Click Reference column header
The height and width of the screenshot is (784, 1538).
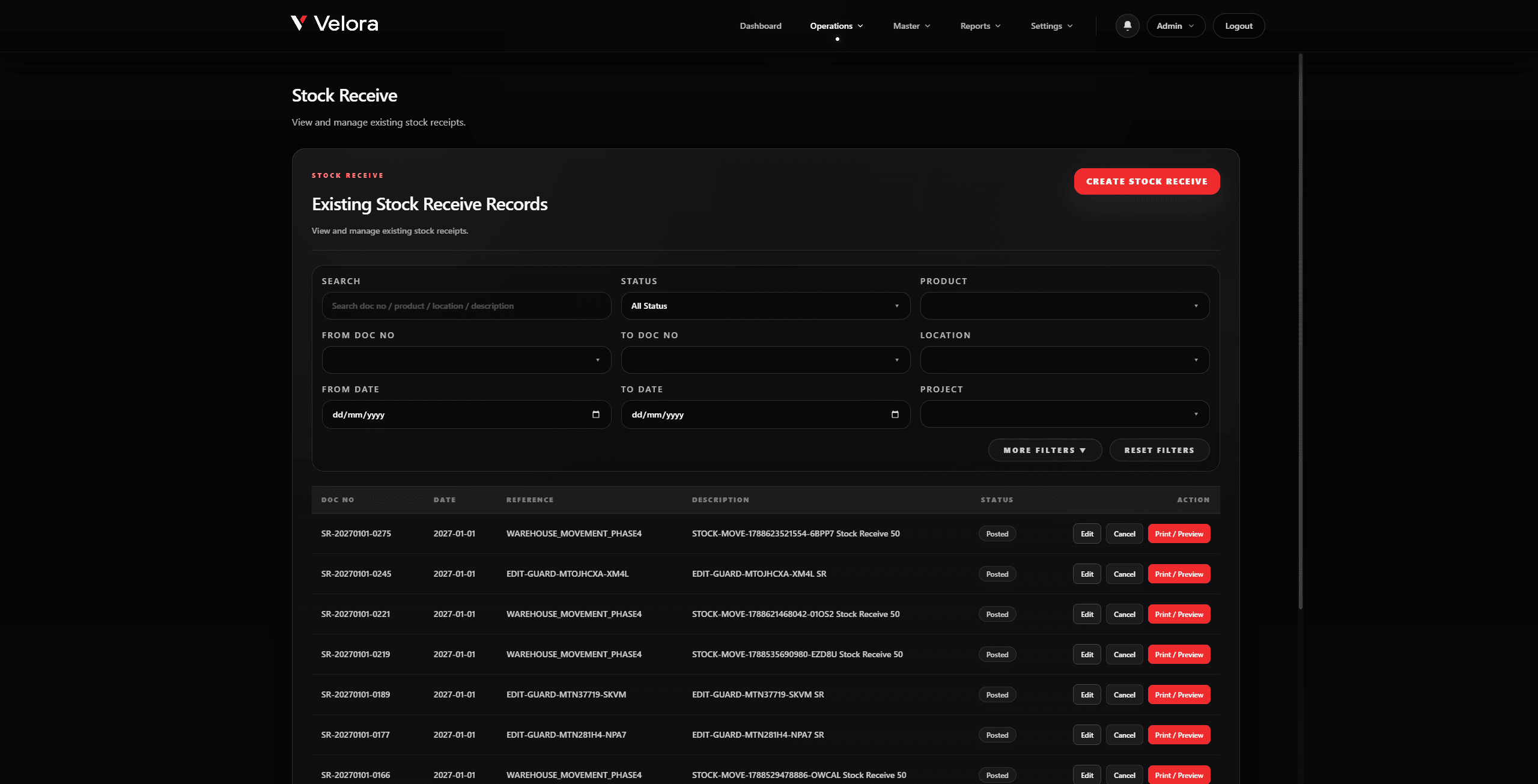[x=530, y=500]
